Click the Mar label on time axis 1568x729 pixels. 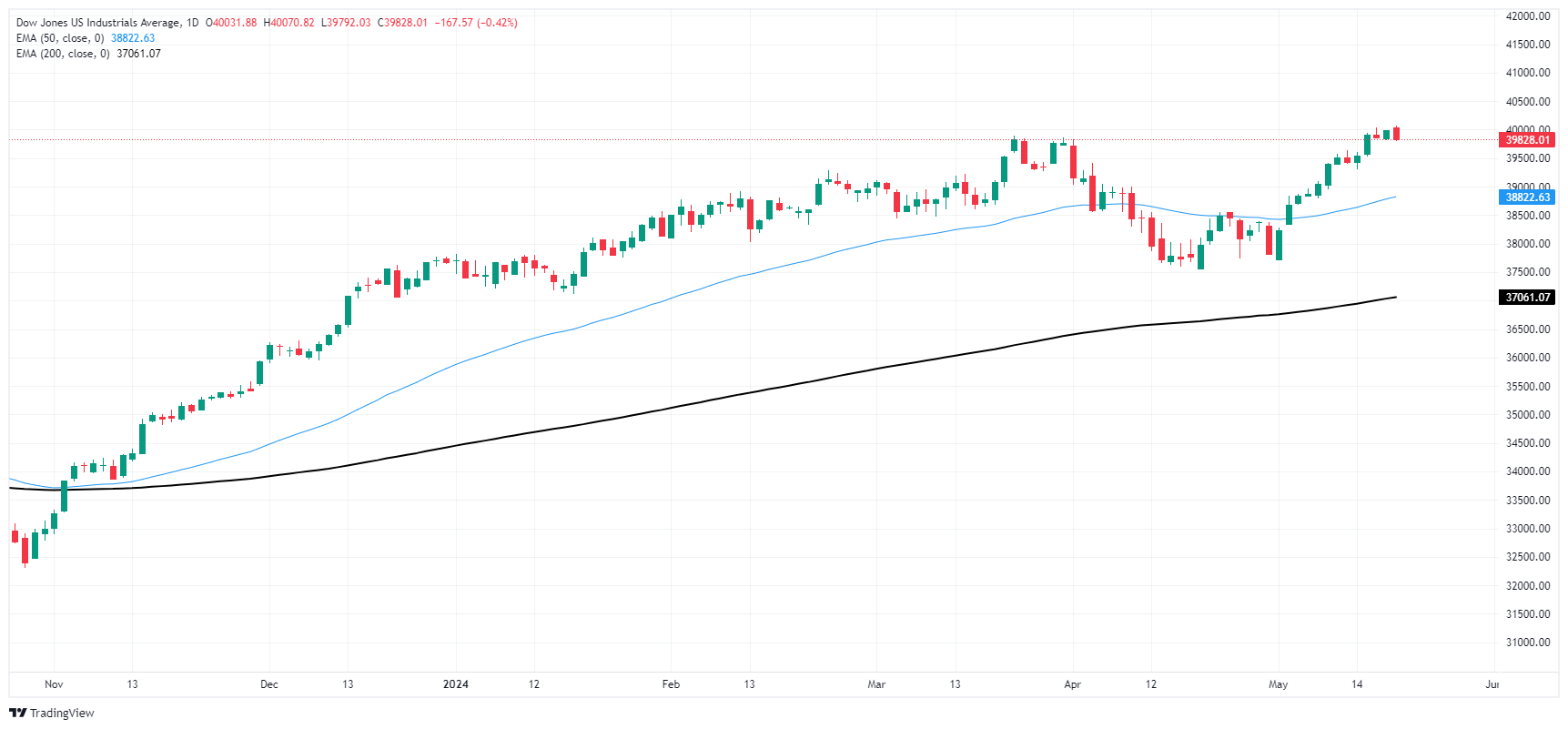tap(876, 684)
